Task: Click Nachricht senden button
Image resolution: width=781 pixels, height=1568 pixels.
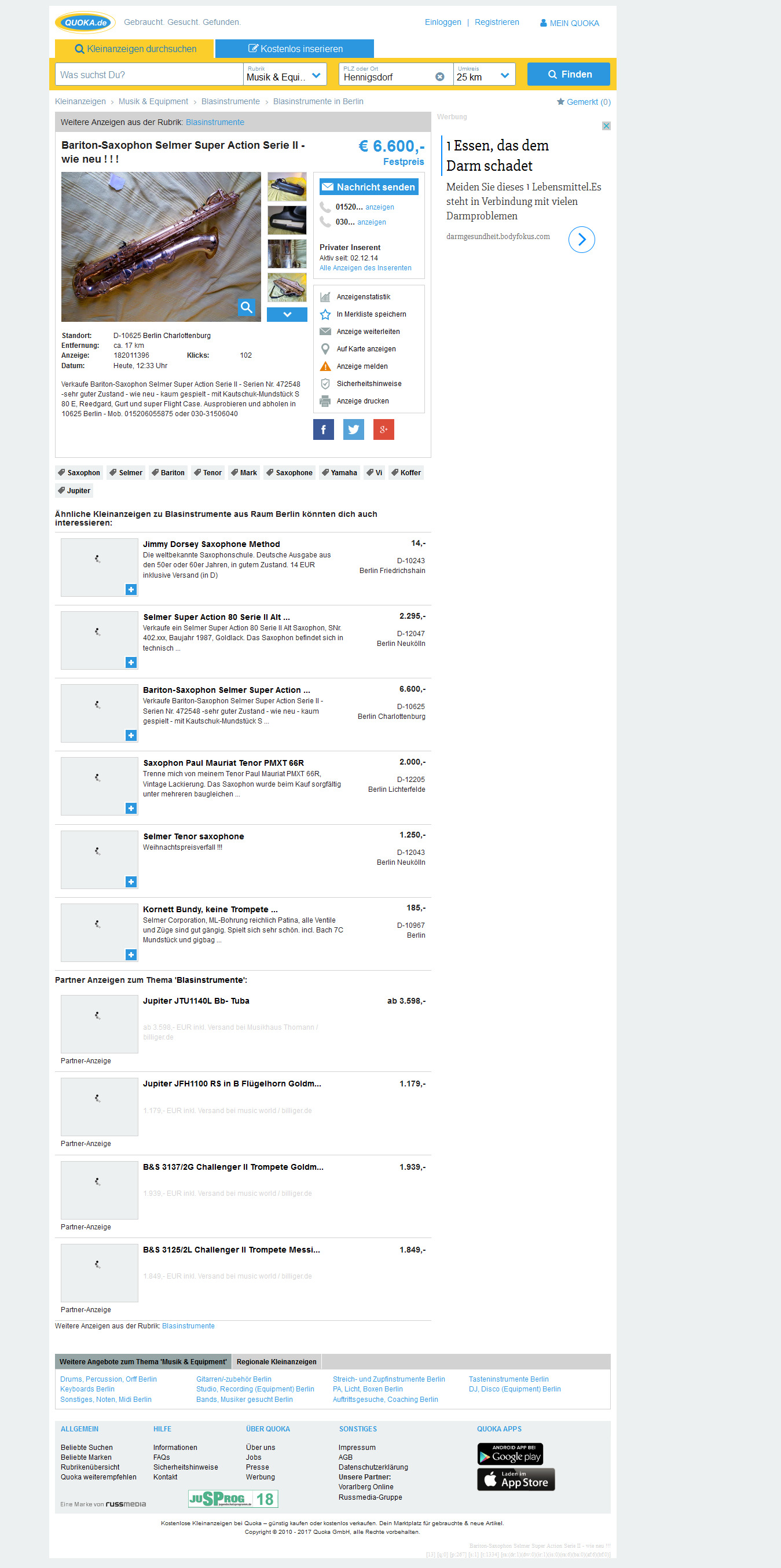Action: click(369, 187)
